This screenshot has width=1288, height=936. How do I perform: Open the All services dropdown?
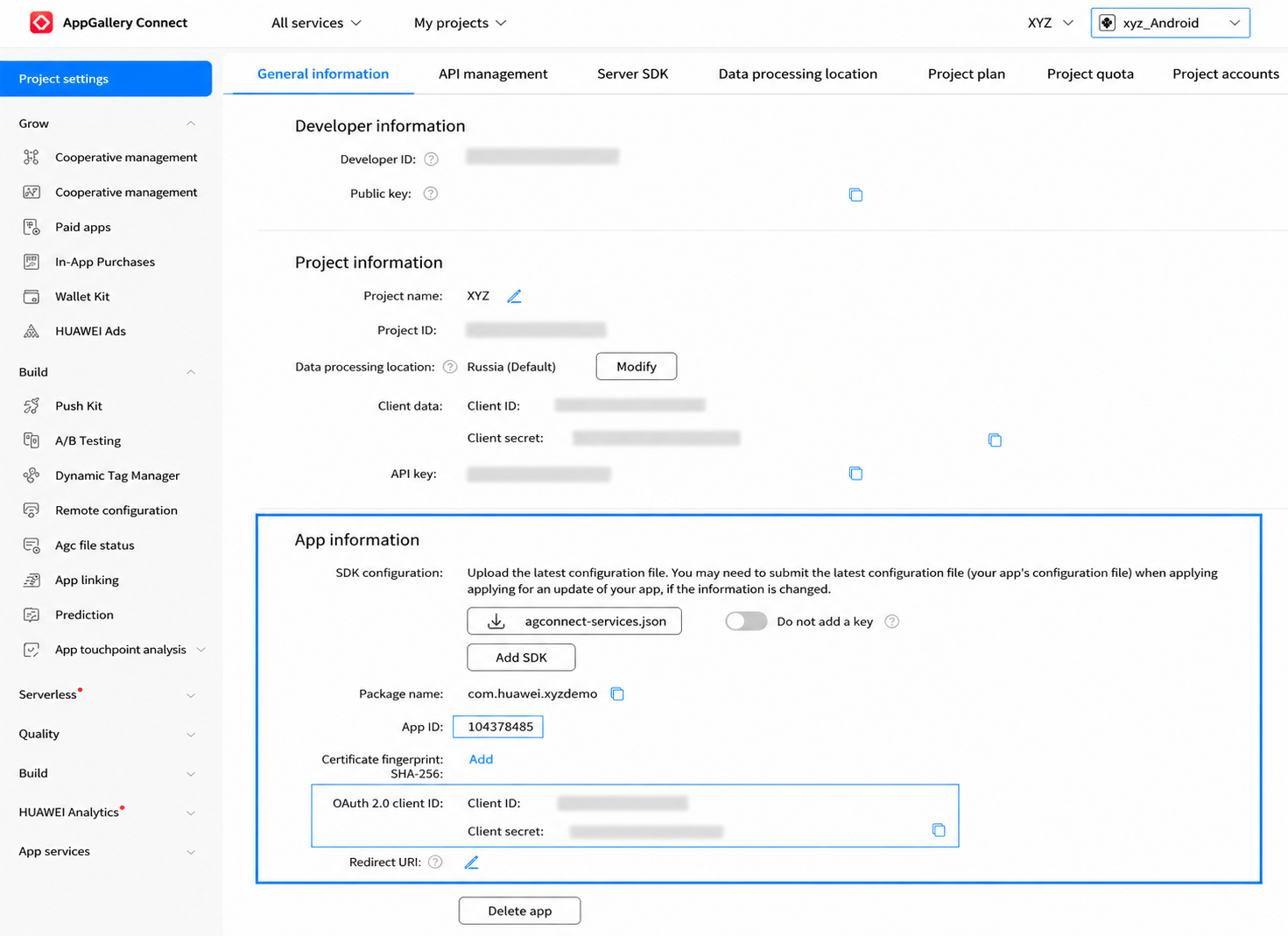point(316,23)
